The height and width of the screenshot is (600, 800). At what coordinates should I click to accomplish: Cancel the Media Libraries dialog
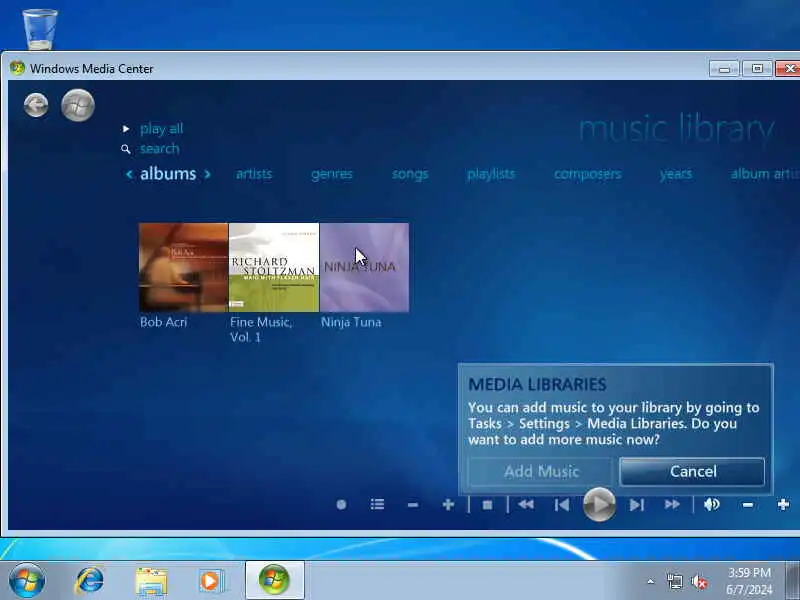point(692,471)
